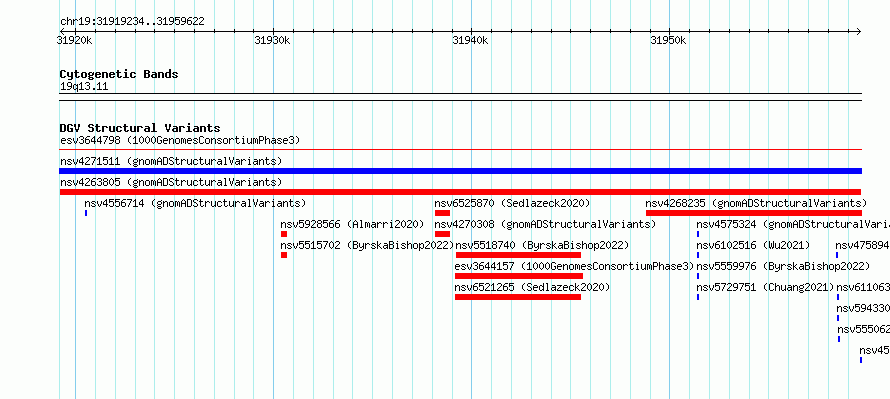This screenshot has width=890, height=399.
Task: Click the small blue marker under nsv4556714
Action: (x=86, y=213)
